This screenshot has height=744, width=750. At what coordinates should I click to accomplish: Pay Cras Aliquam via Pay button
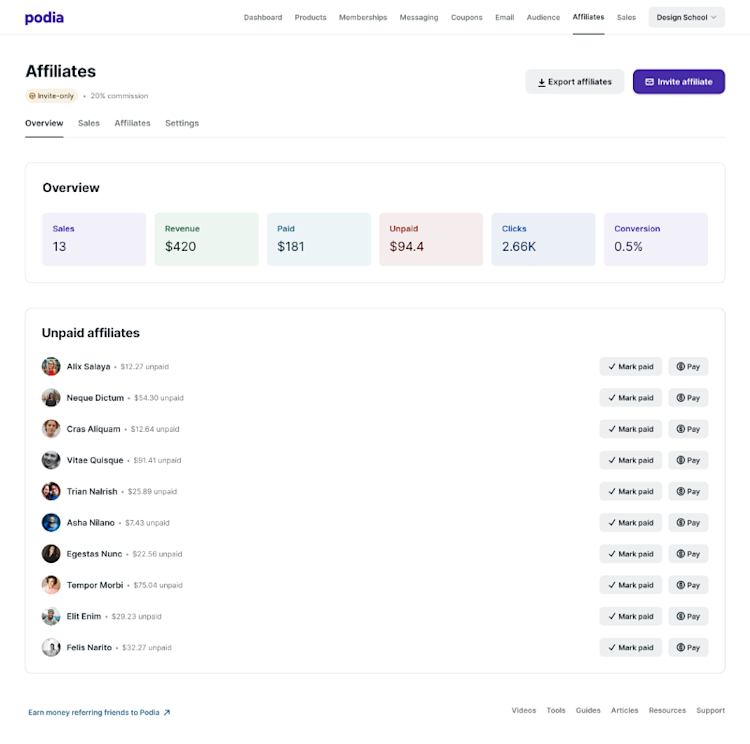point(688,429)
